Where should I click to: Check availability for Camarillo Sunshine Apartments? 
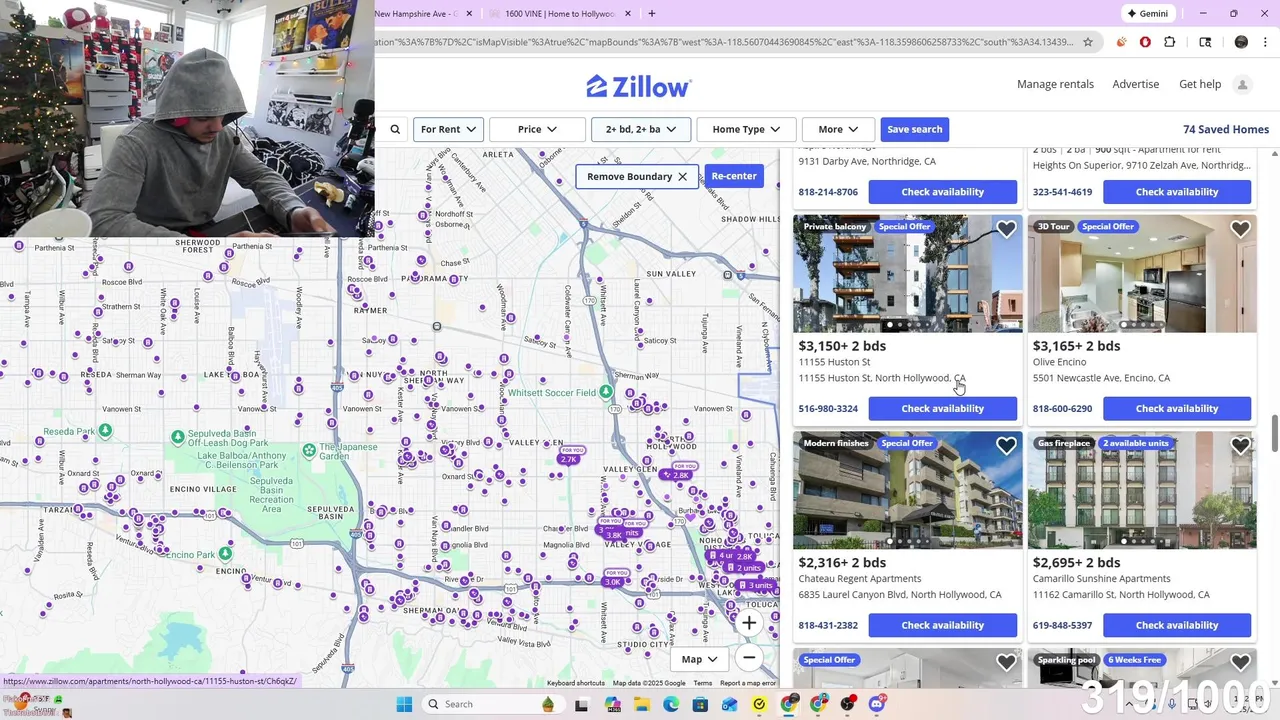tap(1177, 625)
